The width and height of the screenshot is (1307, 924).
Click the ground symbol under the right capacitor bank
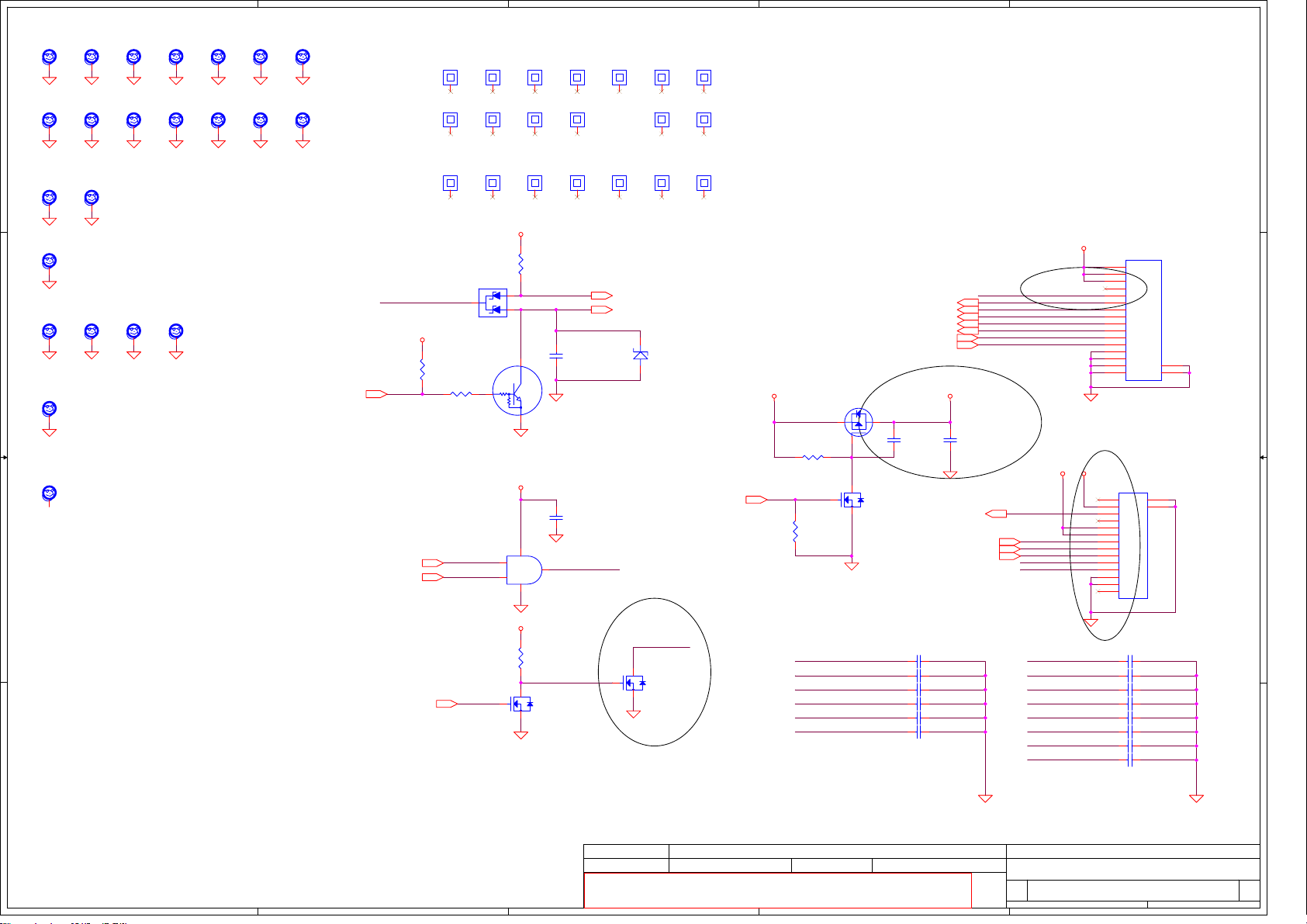(x=1196, y=798)
